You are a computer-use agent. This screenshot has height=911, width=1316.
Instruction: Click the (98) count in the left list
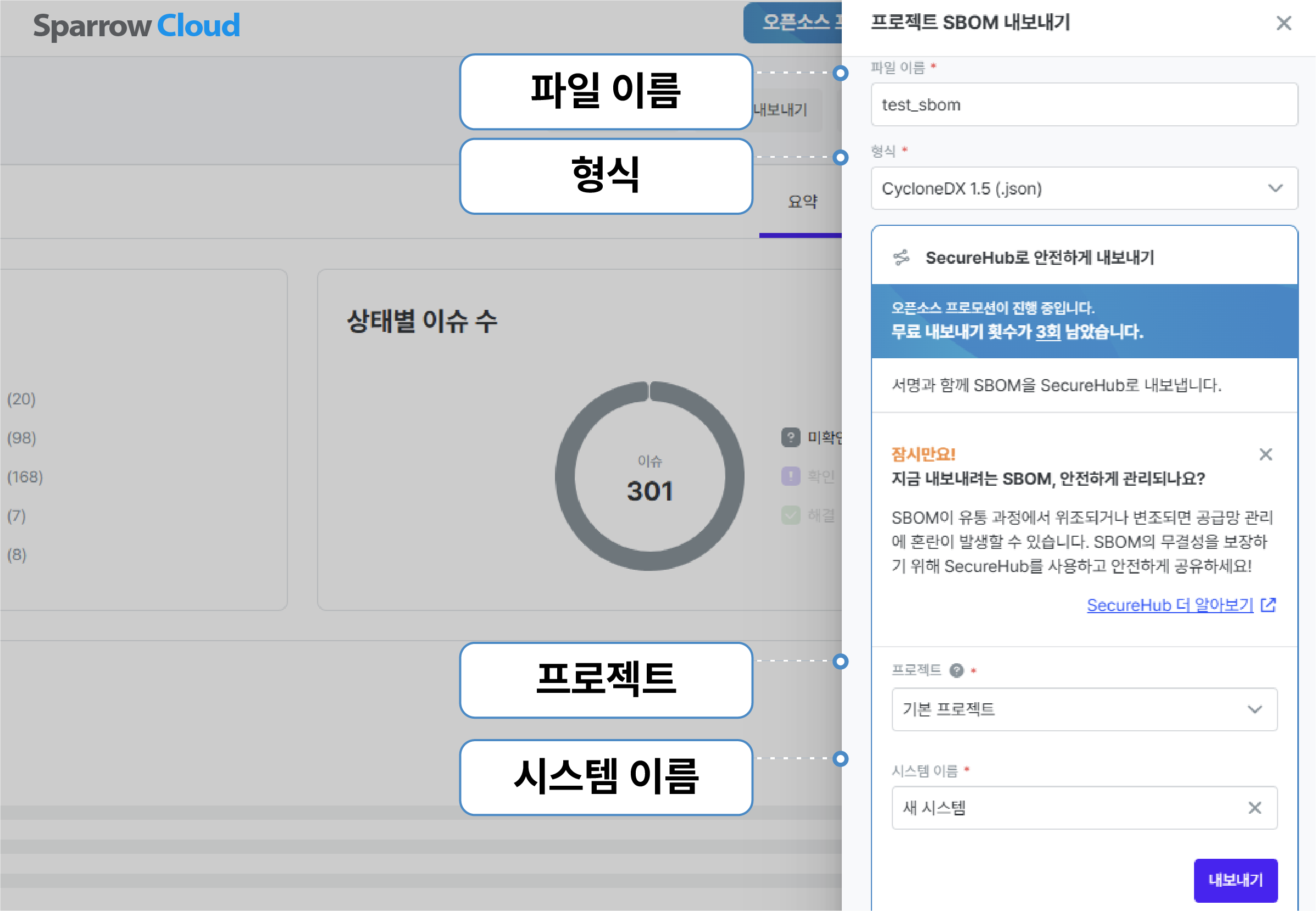(x=21, y=438)
